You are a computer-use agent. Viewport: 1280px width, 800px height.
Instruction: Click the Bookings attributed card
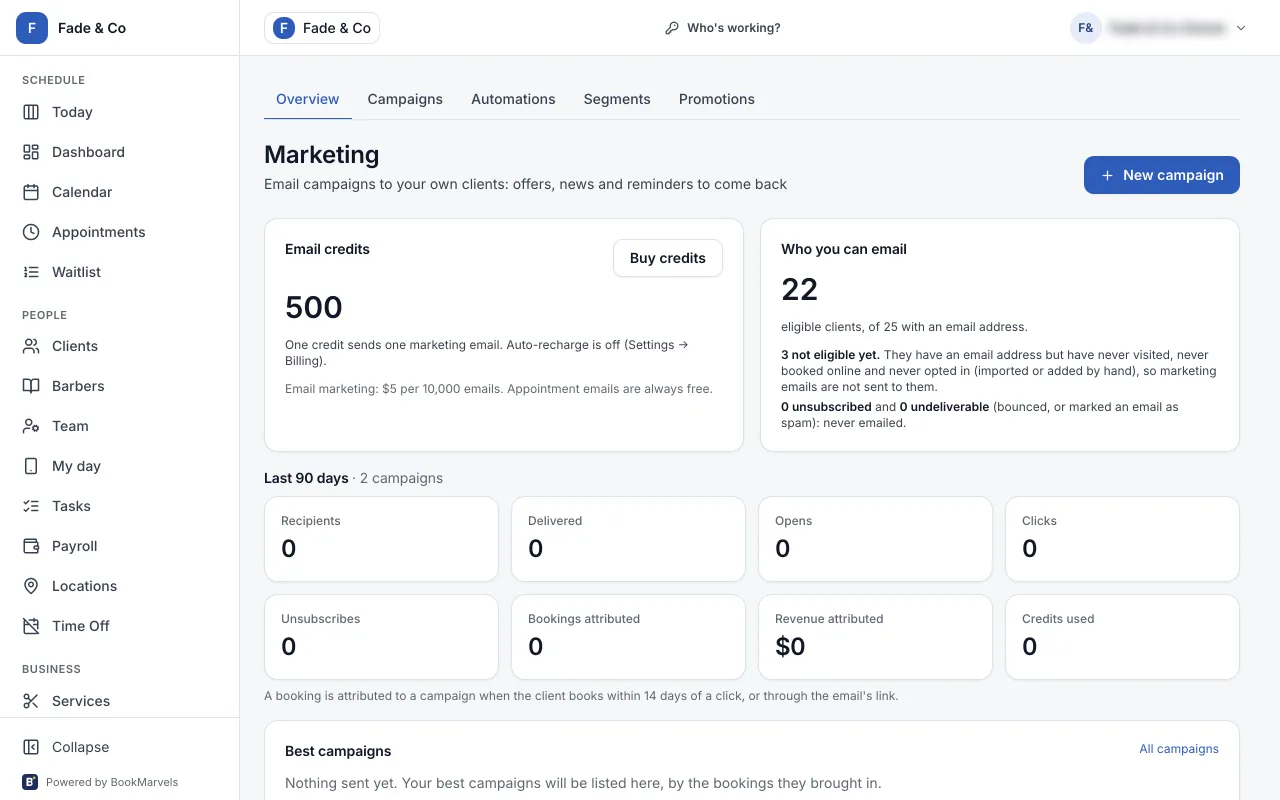628,637
